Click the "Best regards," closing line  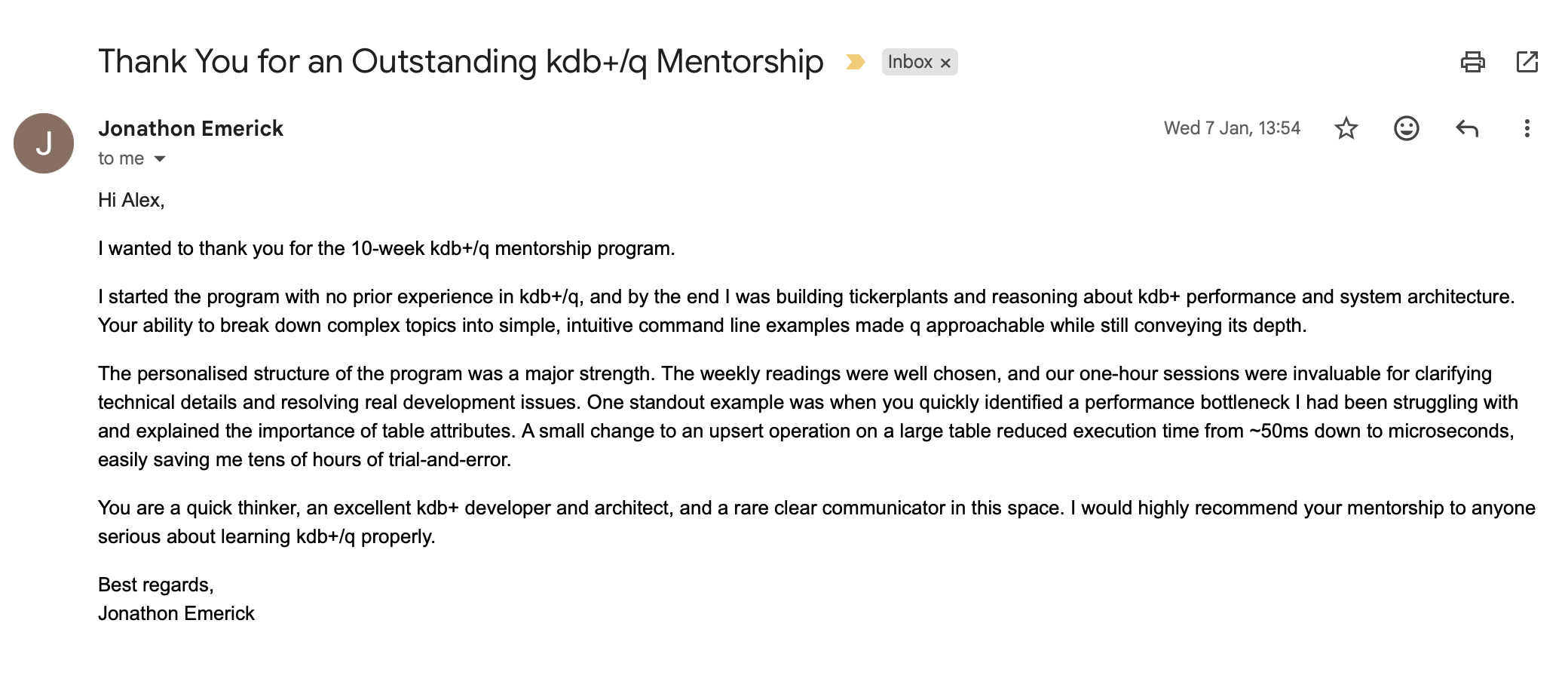coord(156,585)
